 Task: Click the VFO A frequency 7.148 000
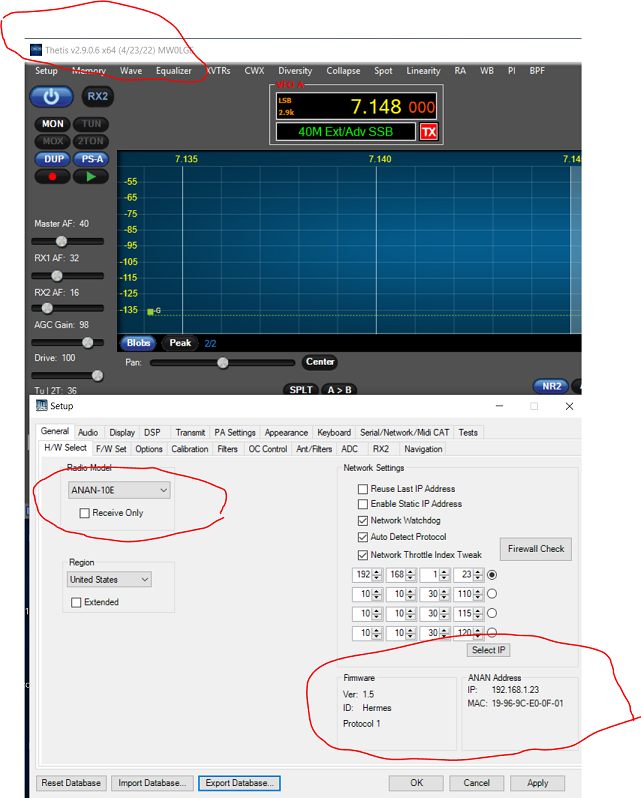392,107
